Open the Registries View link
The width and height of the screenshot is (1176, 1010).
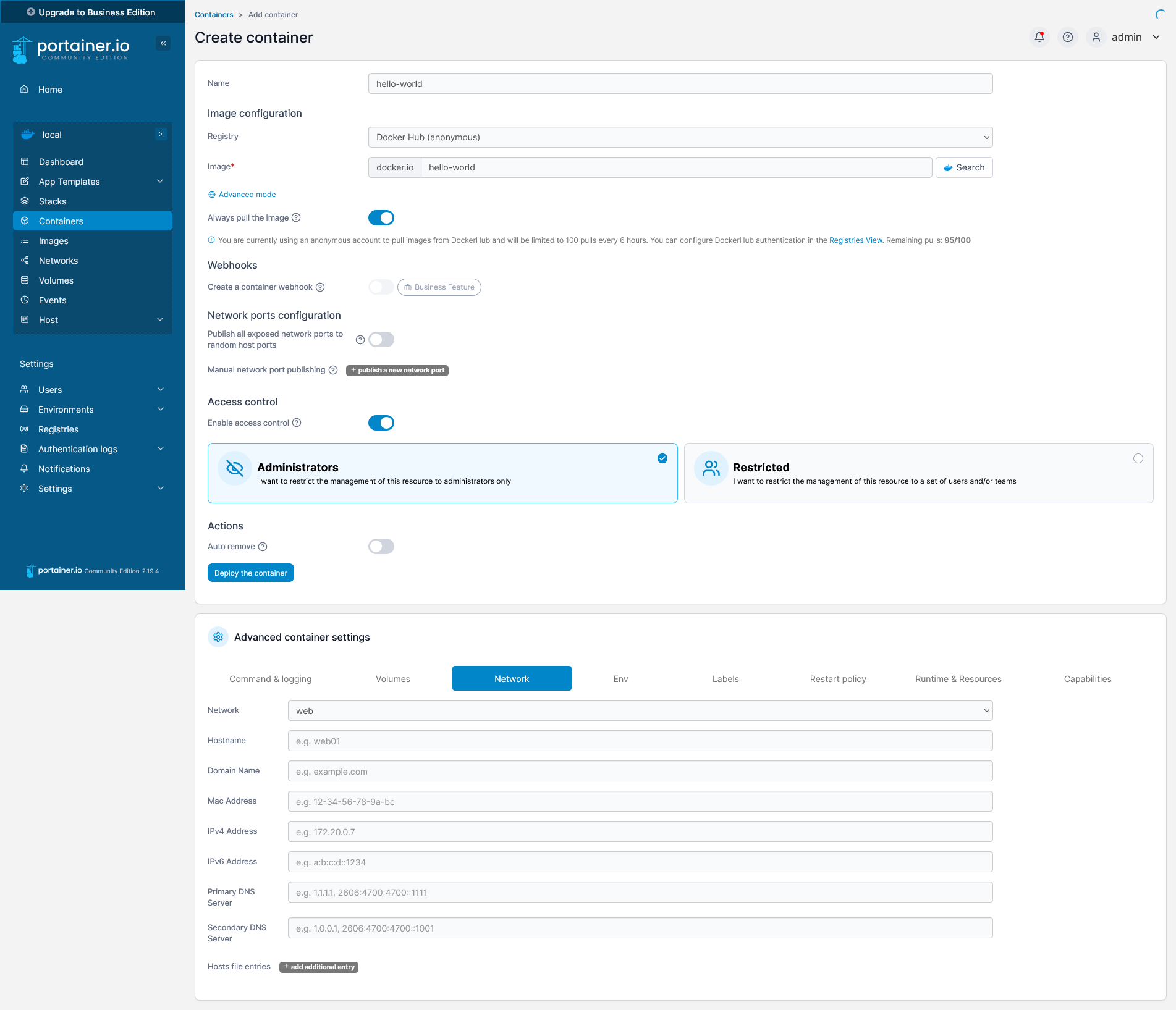855,240
